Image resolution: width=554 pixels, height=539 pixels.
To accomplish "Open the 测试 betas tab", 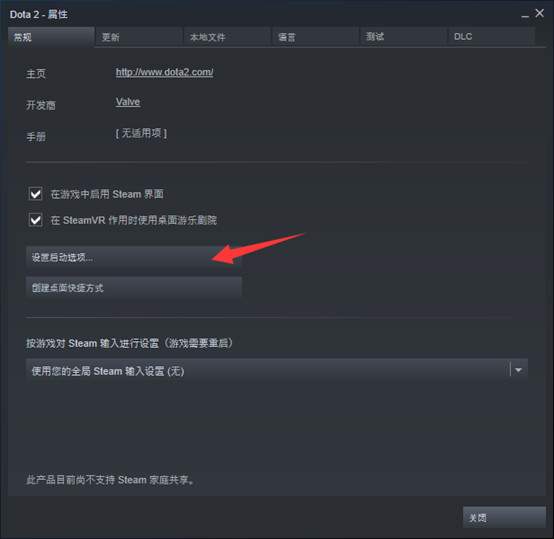I will coord(403,37).
